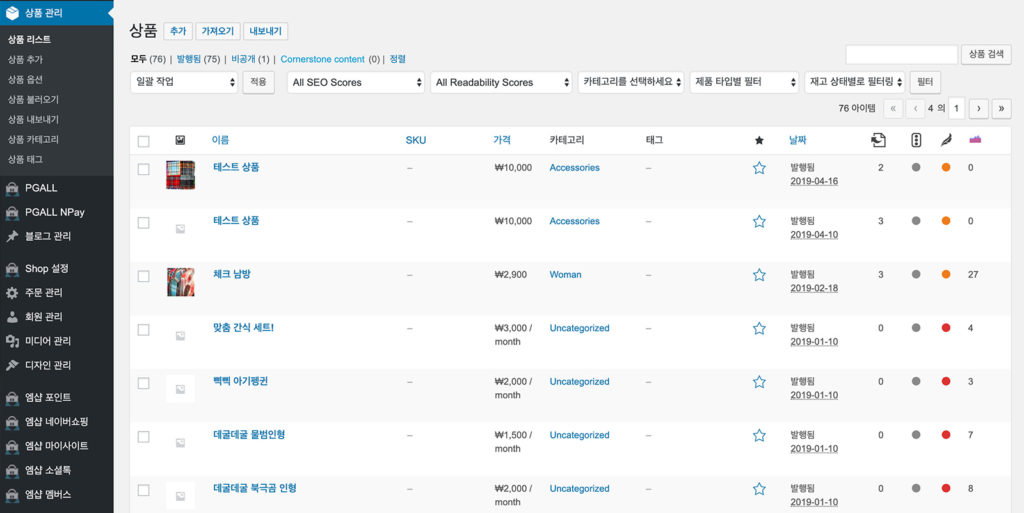Click red SEO status dot for 맞춤 간식 세트!

(x=946, y=328)
